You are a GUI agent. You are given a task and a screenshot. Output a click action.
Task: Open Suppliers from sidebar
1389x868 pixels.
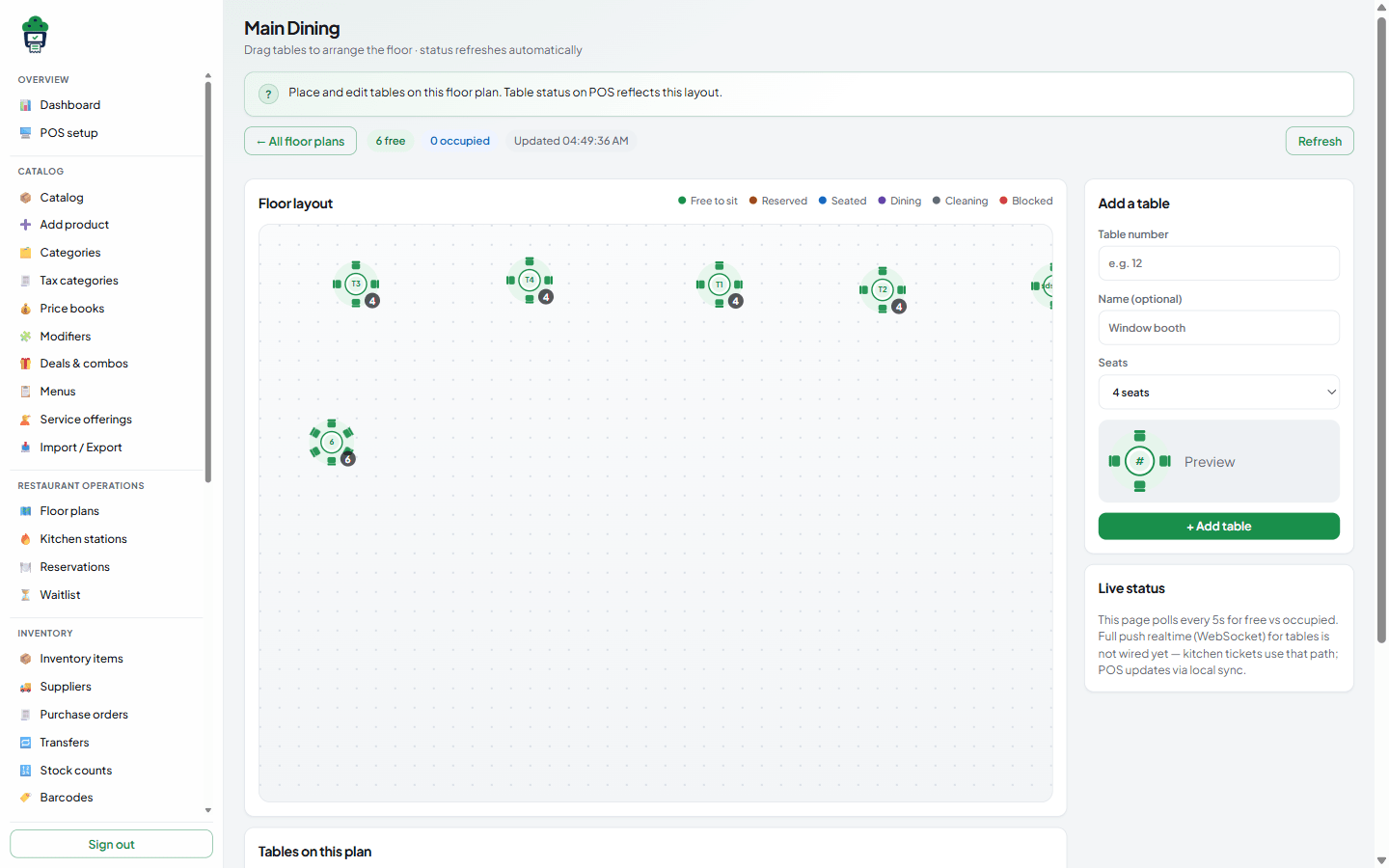(66, 687)
